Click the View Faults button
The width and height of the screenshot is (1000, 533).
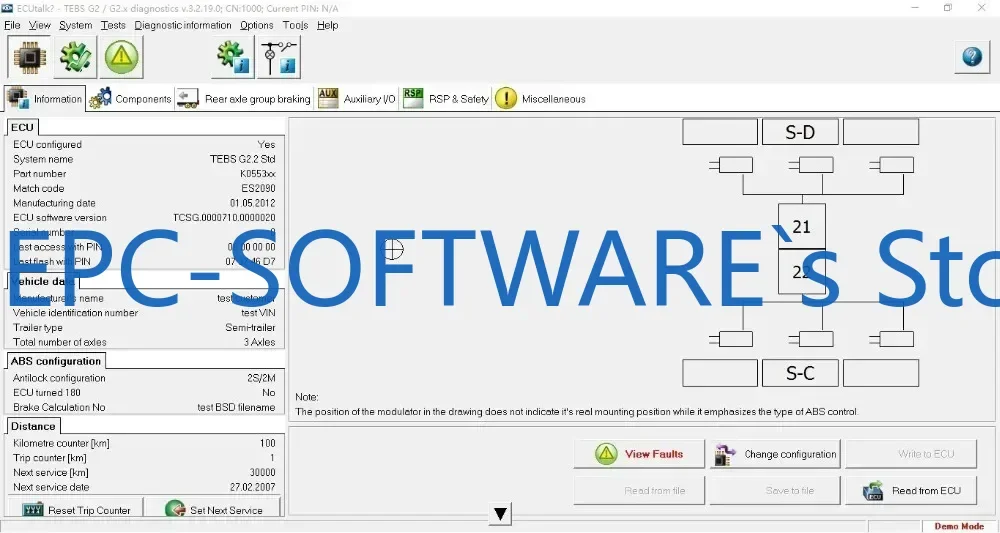[x=639, y=455]
